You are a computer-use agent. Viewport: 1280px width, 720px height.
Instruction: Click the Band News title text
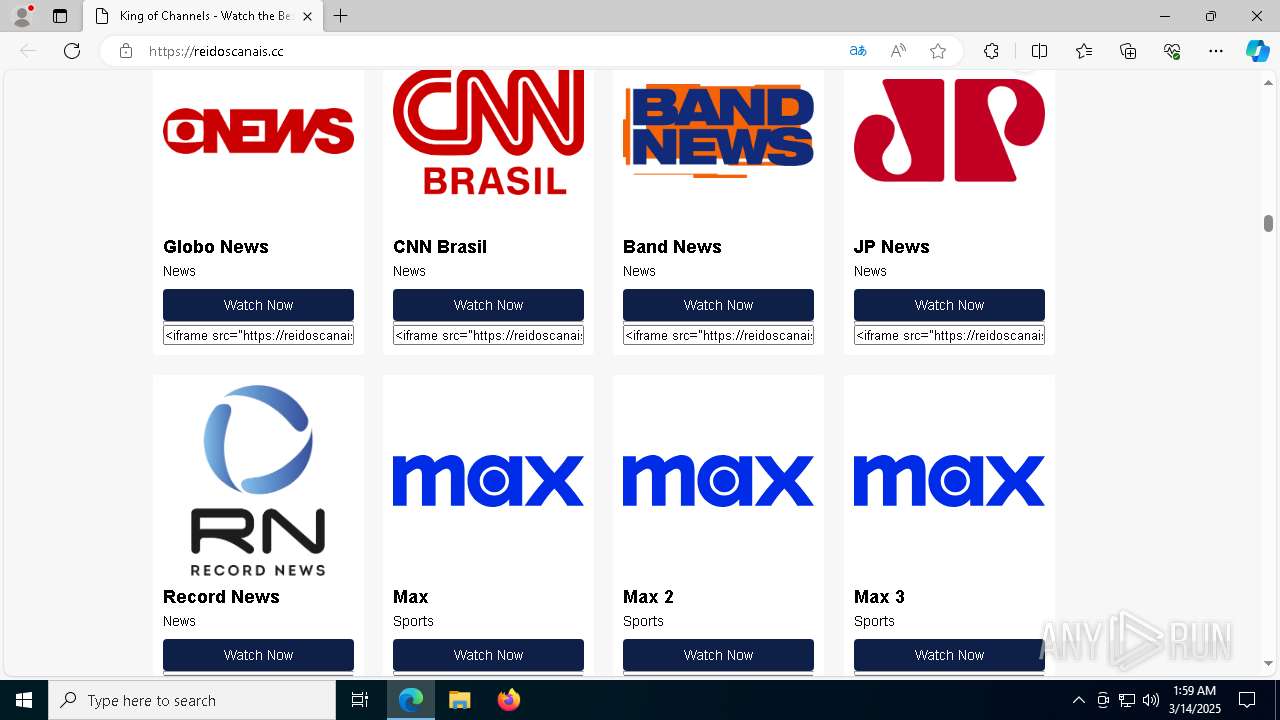pyautogui.click(x=672, y=247)
